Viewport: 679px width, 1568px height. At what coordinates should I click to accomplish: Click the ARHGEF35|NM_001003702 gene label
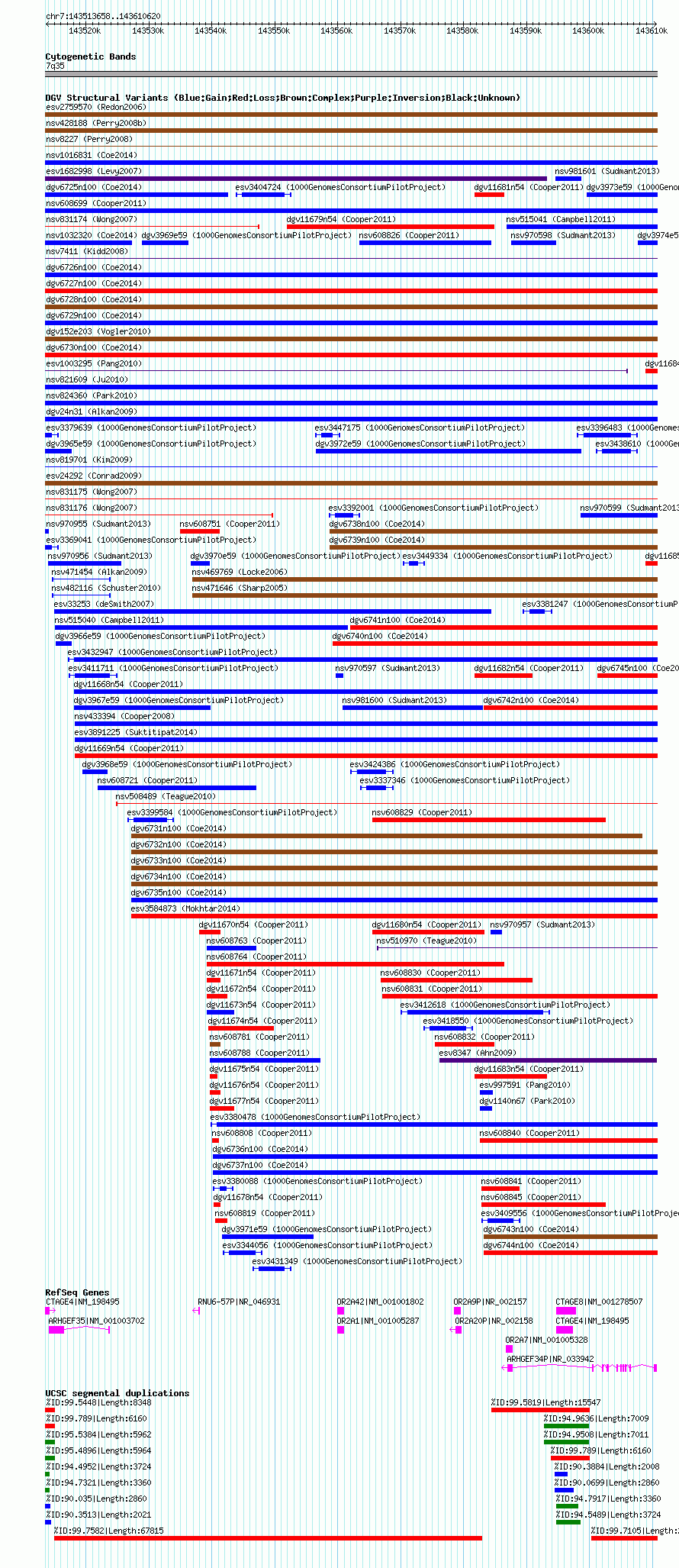pyautogui.click(x=96, y=1321)
